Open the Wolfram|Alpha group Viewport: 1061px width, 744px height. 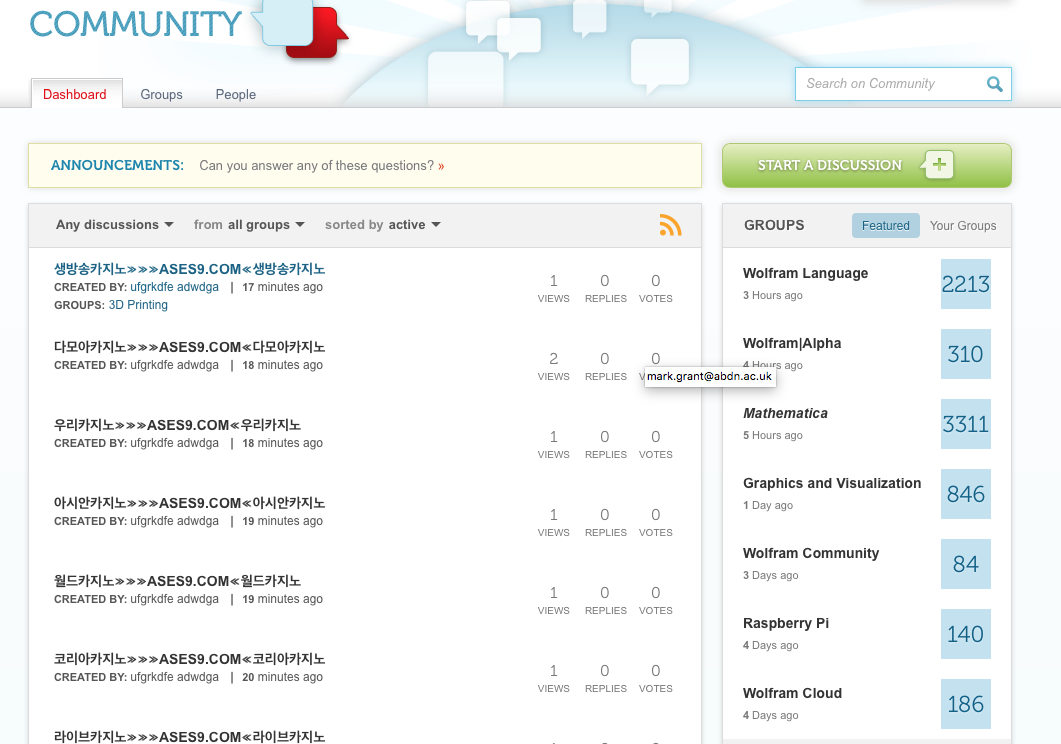point(792,343)
